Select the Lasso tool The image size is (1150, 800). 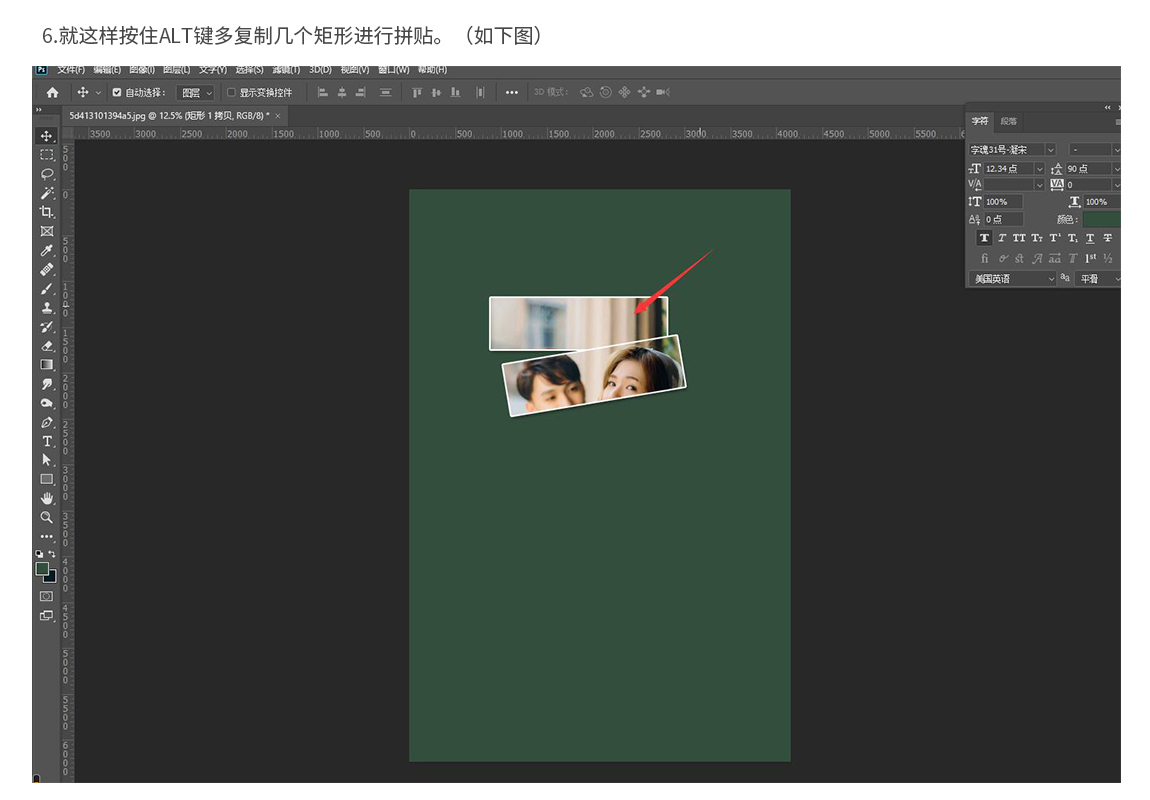pyautogui.click(x=47, y=174)
